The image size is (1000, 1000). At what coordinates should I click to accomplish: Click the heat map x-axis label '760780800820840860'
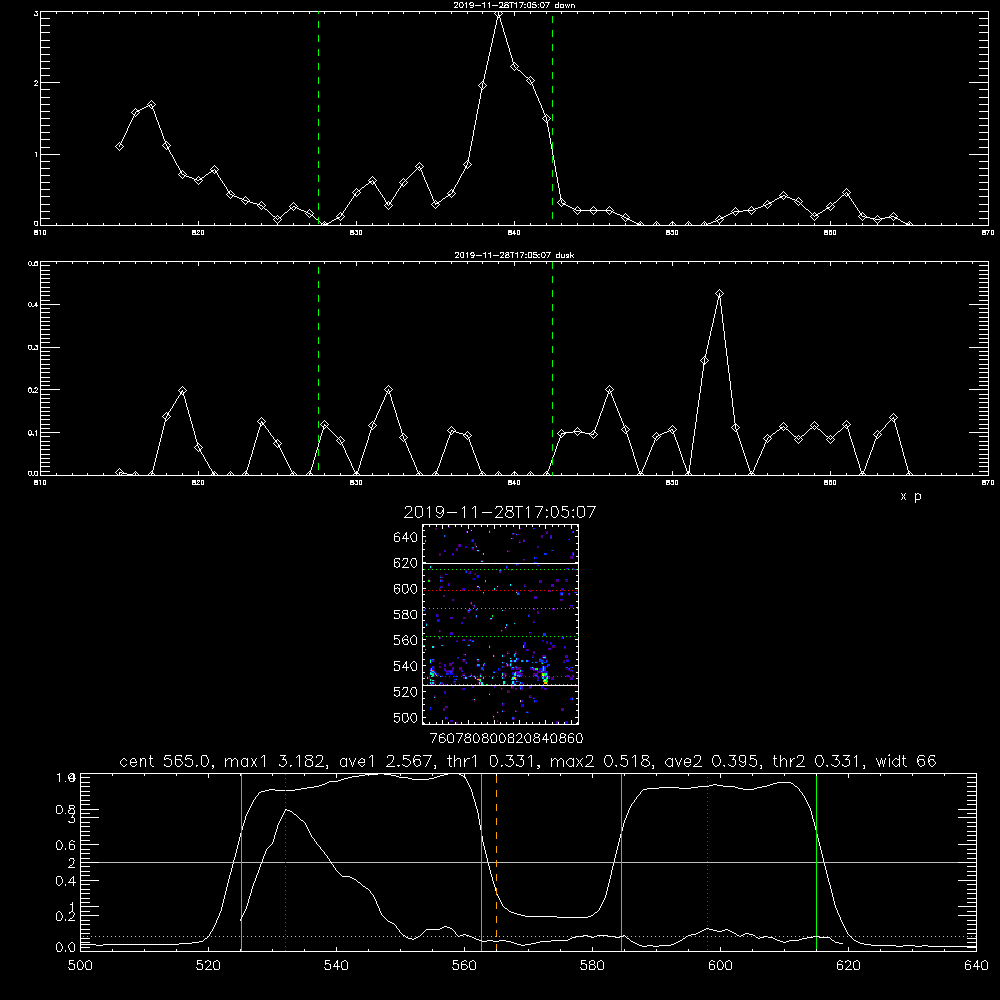pyautogui.click(x=506, y=739)
